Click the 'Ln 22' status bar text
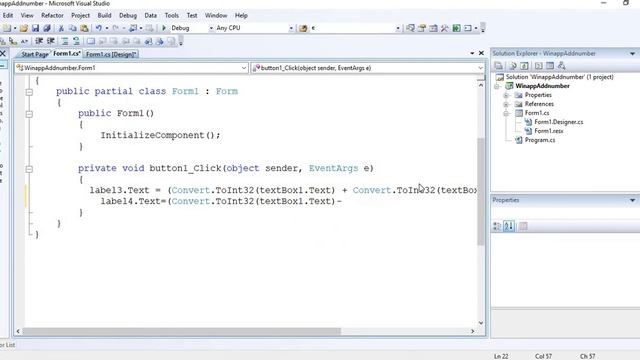640x360 pixels. (x=501, y=356)
